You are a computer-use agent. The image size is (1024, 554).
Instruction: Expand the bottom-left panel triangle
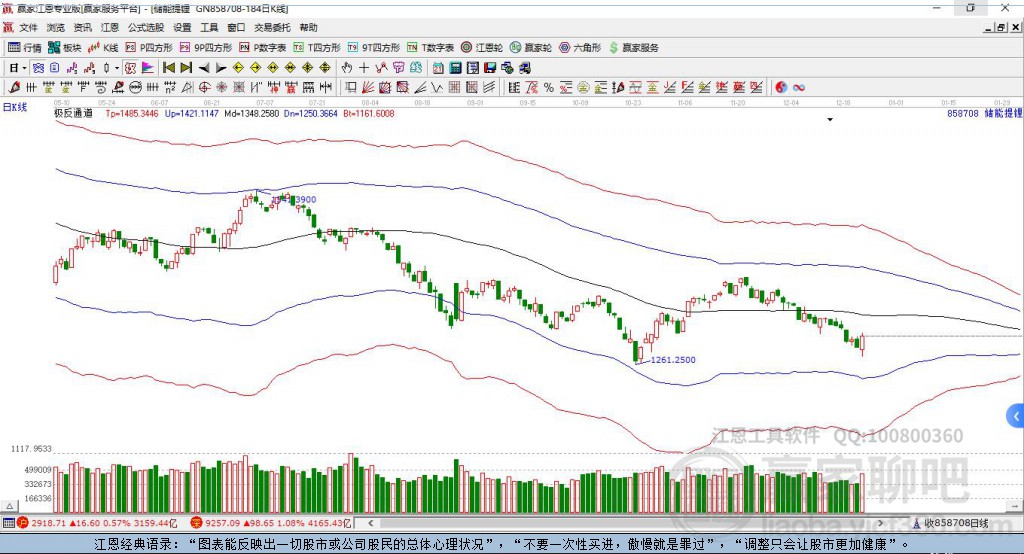tap(9, 506)
